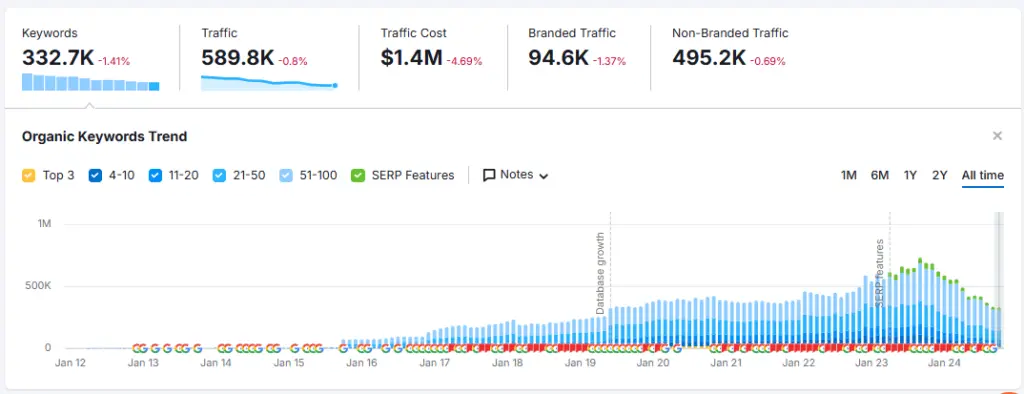Toggle the 51-100 positions checkbox
This screenshot has height=394, width=1024.
click(x=286, y=175)
